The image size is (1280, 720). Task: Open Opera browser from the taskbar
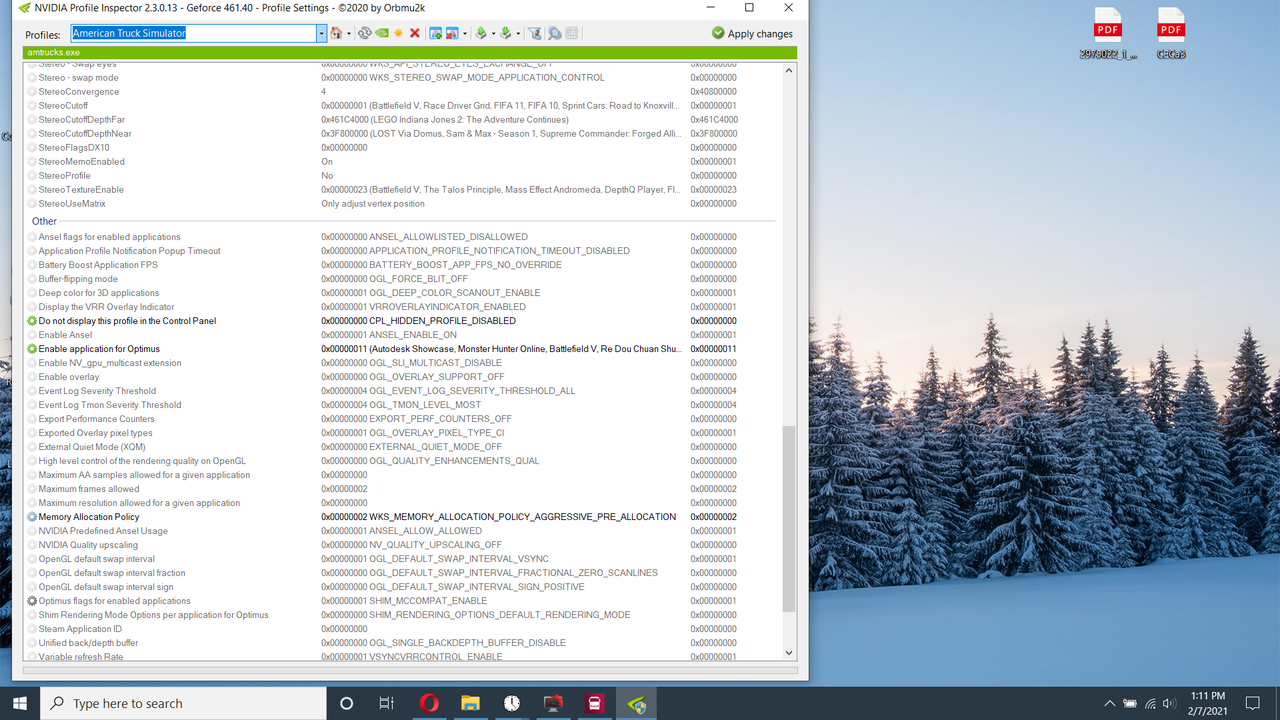pos(428,703)
